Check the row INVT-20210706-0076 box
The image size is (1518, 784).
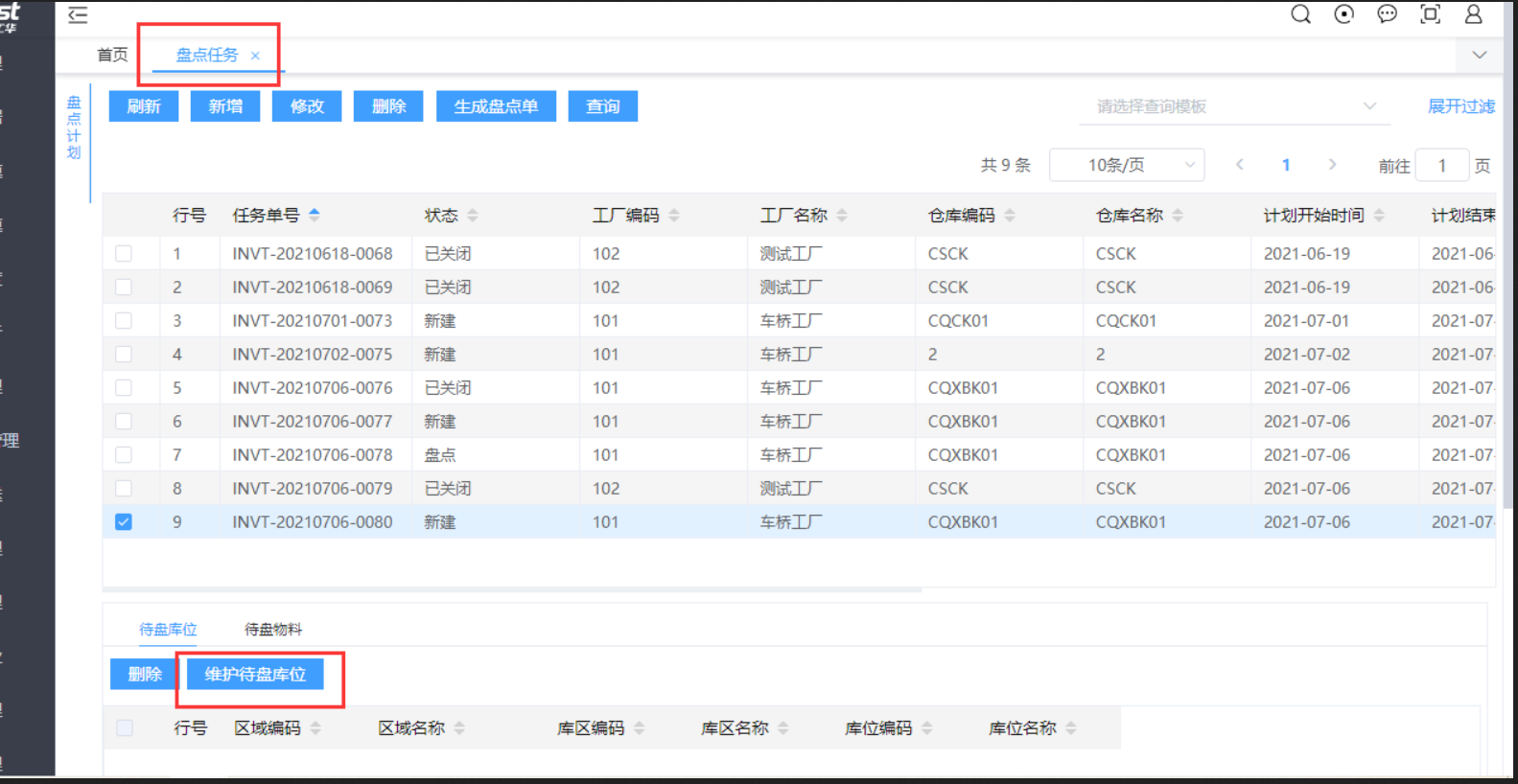click(124, 388)
